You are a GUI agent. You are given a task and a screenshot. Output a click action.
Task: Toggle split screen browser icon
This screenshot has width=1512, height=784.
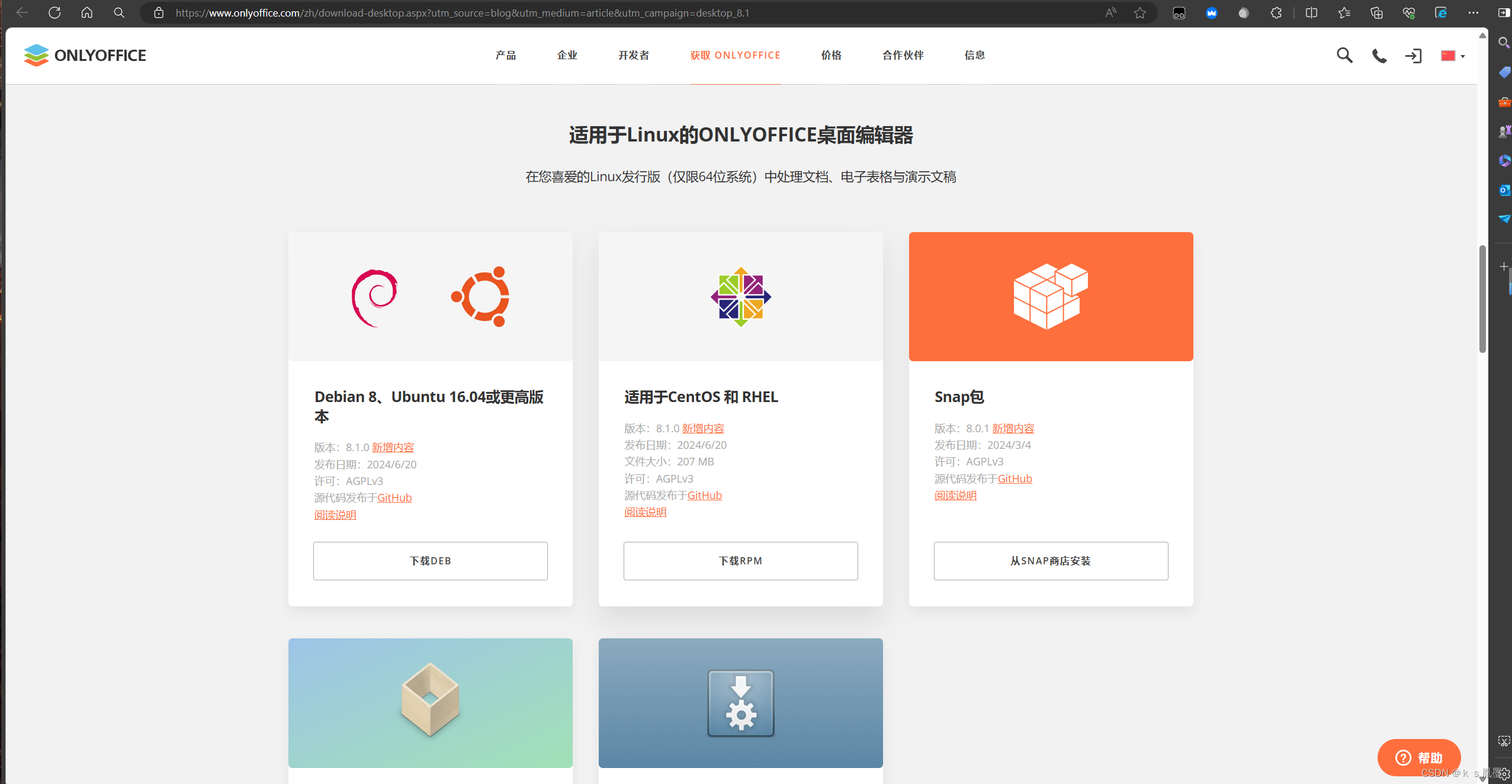pyautogui.click(x=1311, y=12)
